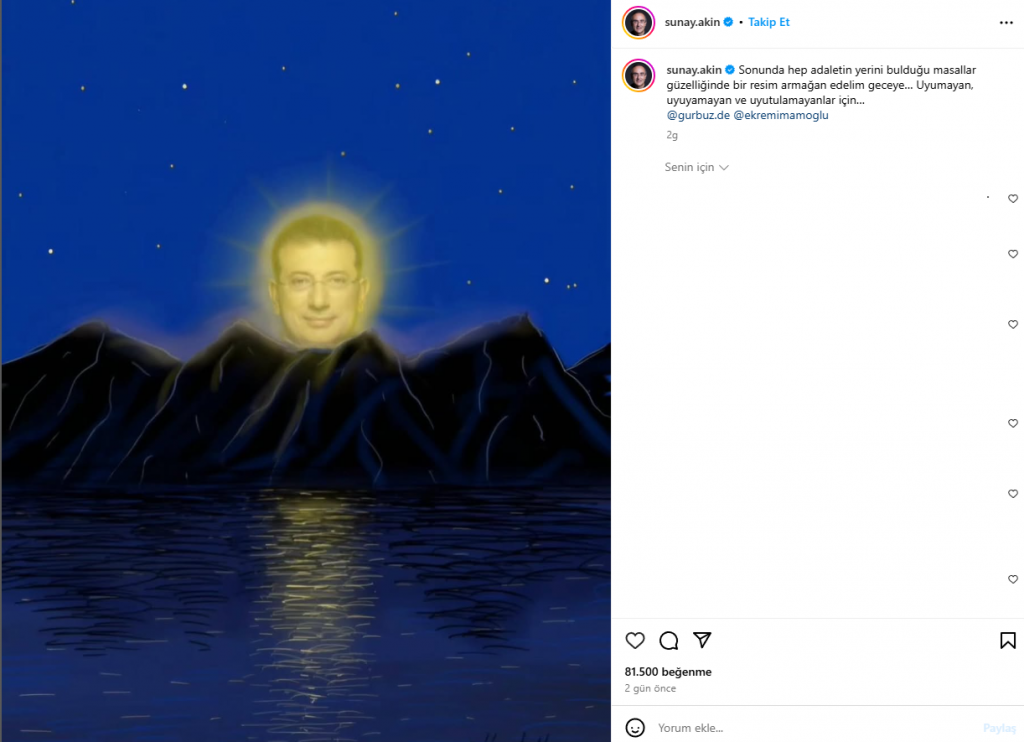This screenshot has width=1024, height=742.
Task: Save the post with the bookmark icon
Action: pyautogui.click(x=1008, y=640)
